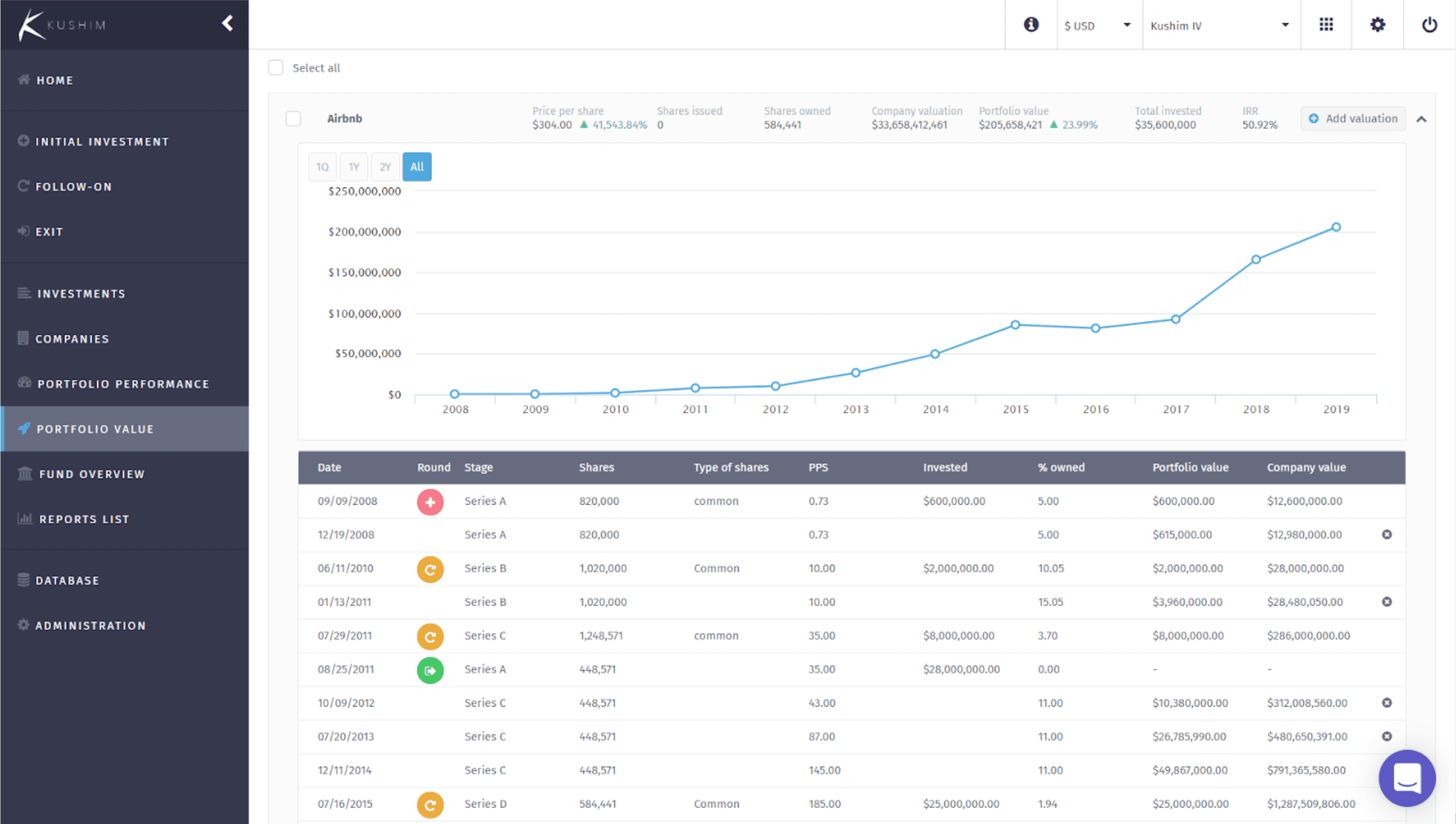Open the Kushim IV fund dropdown
Image resolution: width=1456 pixels, height=824 pixels.
pyautogui.click(x=1221, y=25)
